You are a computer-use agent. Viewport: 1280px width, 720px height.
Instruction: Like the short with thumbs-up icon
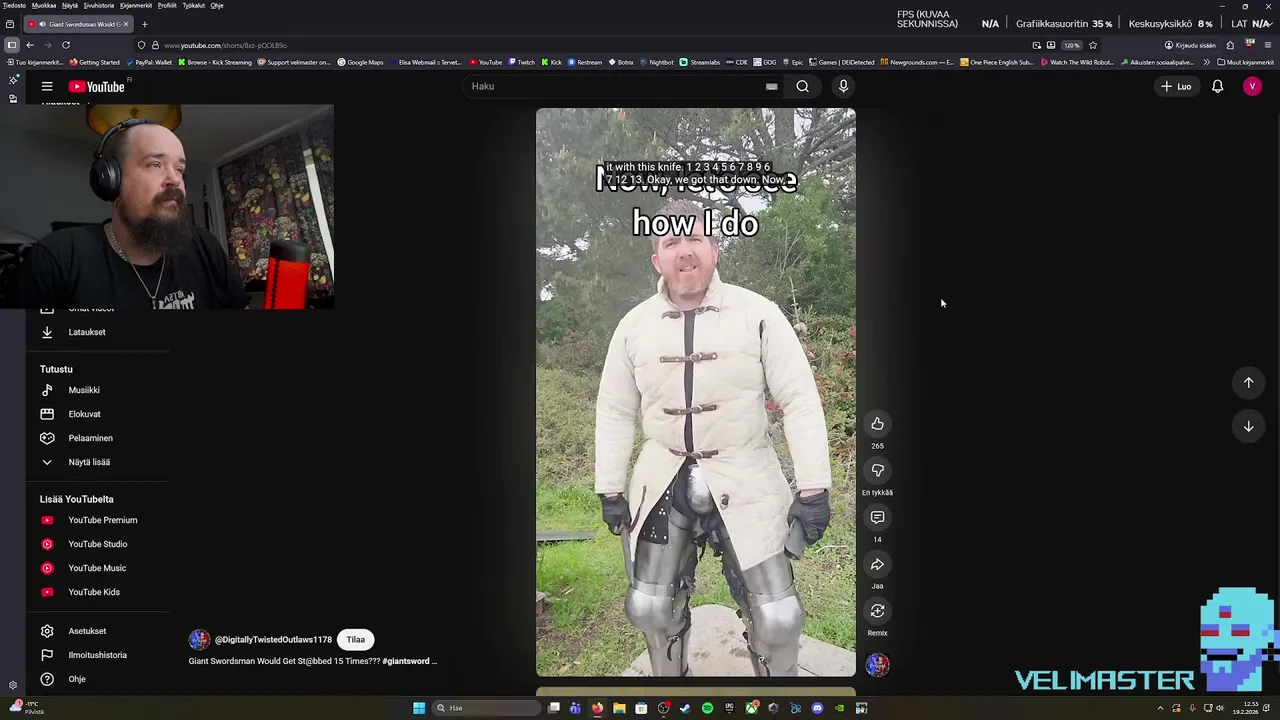pyautogui.click(x=877, y=424)
